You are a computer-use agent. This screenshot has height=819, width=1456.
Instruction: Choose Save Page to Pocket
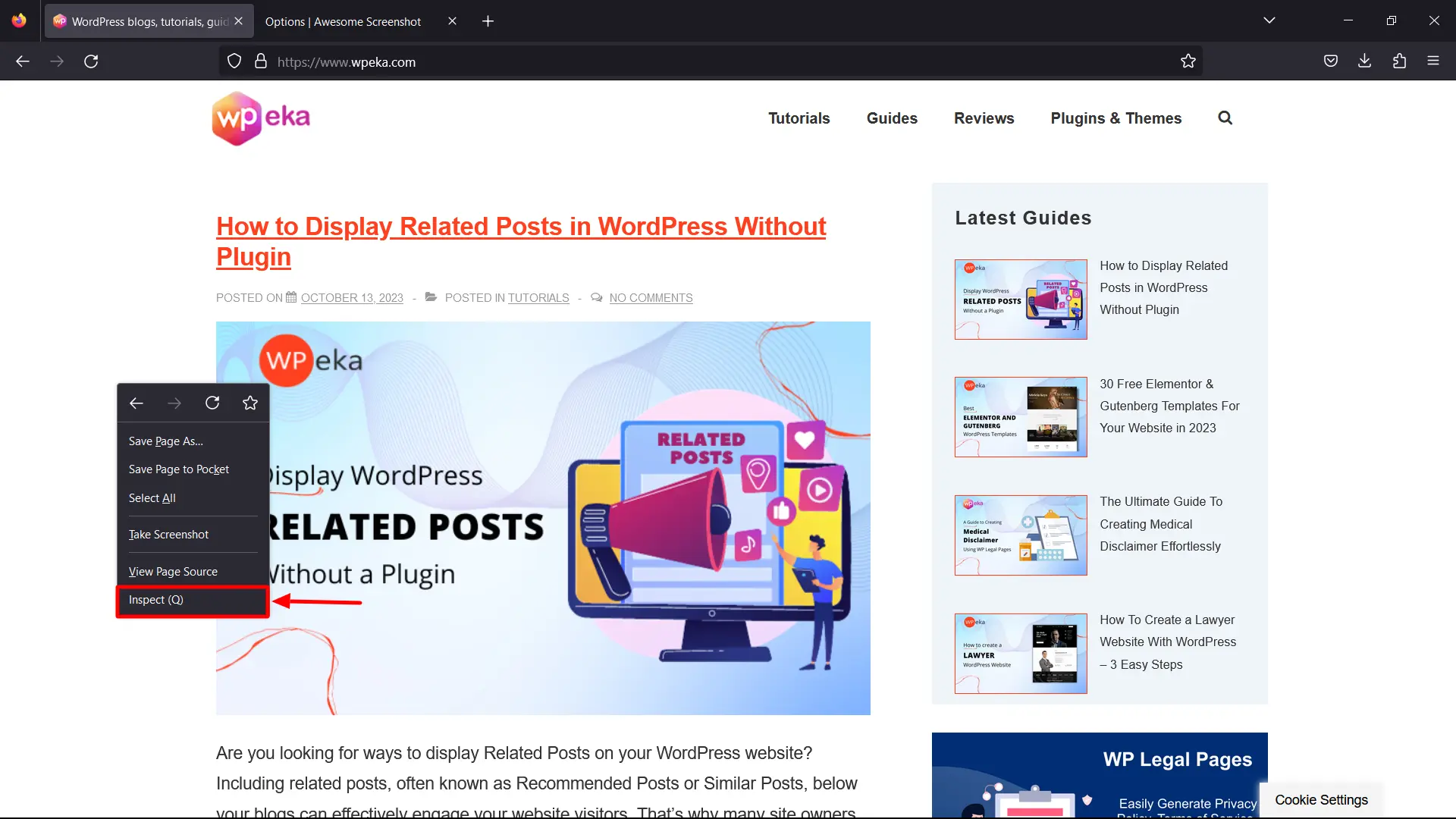[x=193, y=469]
